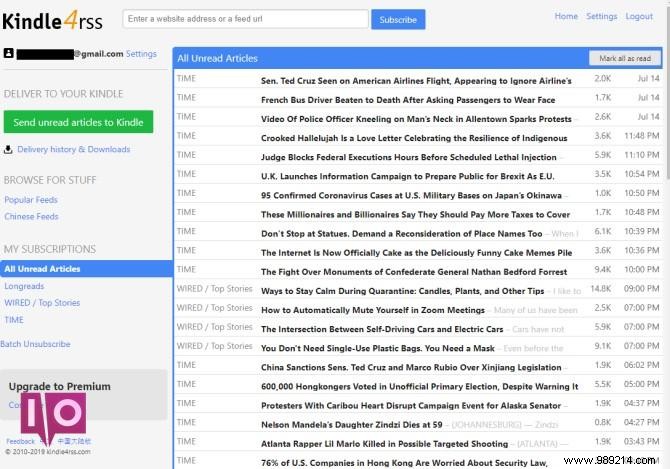Viewport: 670px width, 469px height.
Task: Focus the website address or feed URL field
Action: 245,19
